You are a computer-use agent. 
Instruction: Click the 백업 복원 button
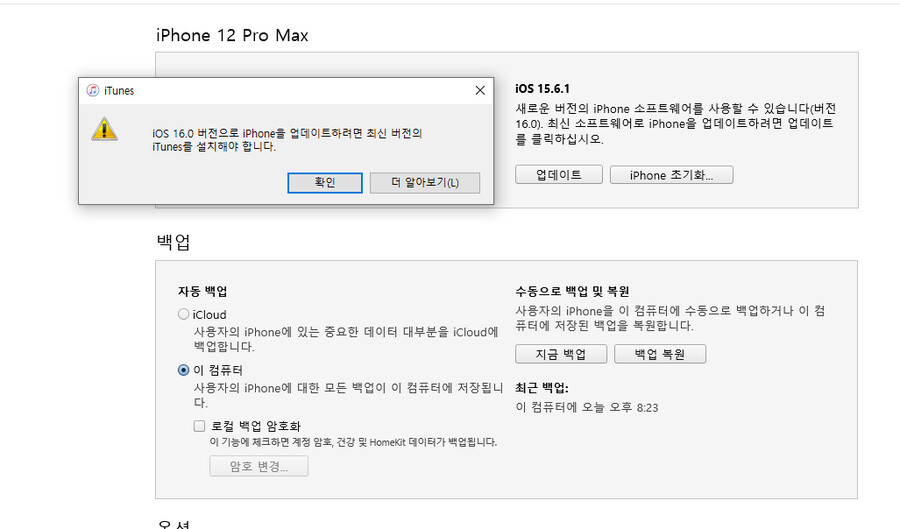tap(660, 354)
